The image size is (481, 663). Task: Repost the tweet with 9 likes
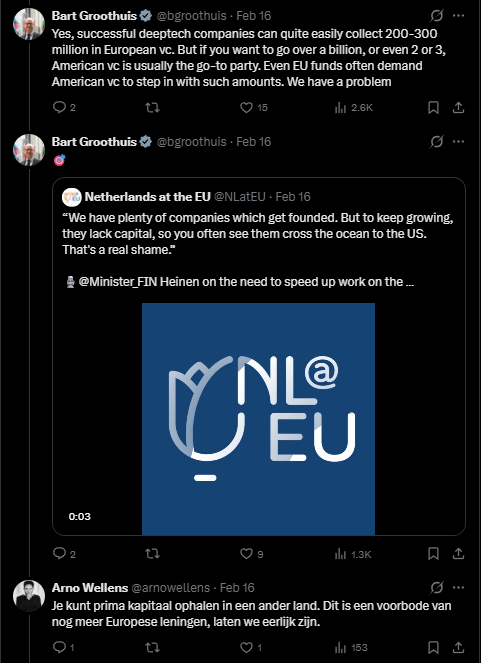pos(153,553)
